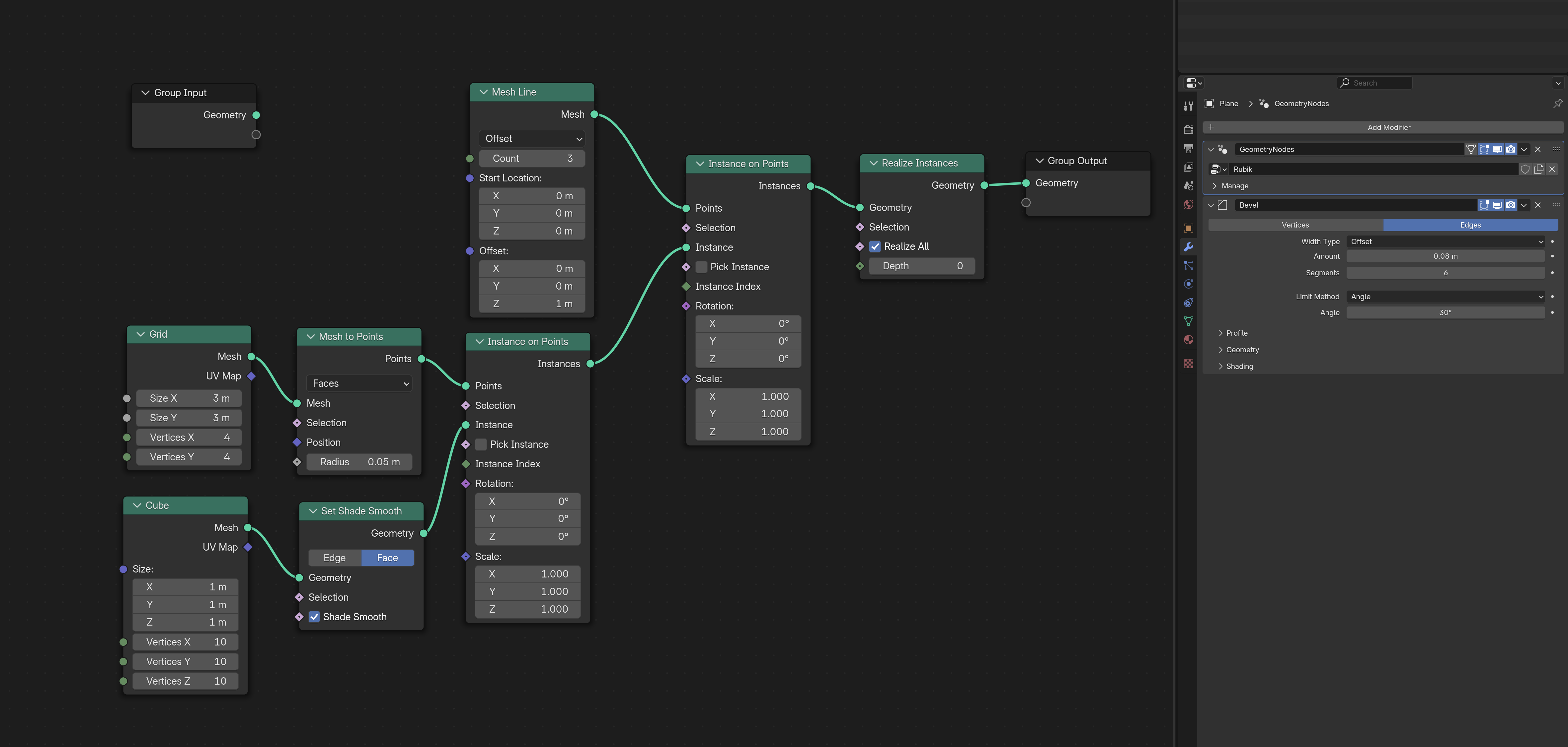Open the Bevel Width Type dropdown

(1445, 241)
